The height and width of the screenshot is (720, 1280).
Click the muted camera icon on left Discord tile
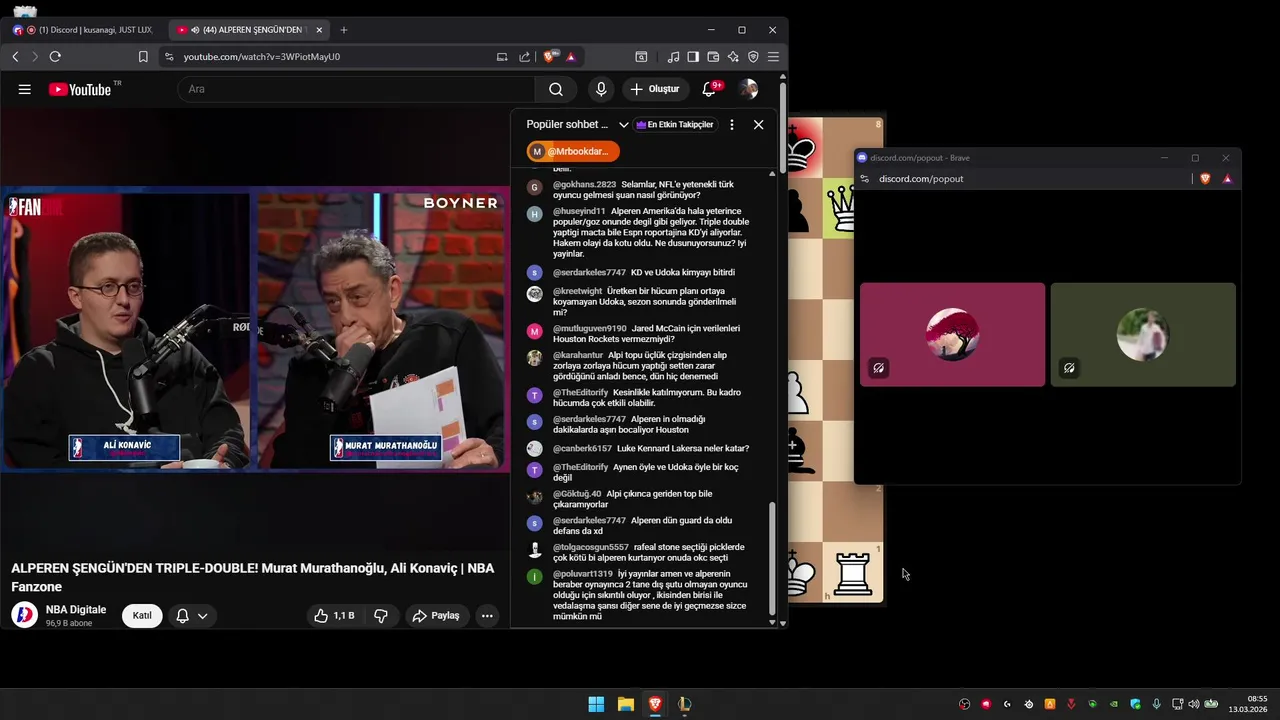click(878, 368)
